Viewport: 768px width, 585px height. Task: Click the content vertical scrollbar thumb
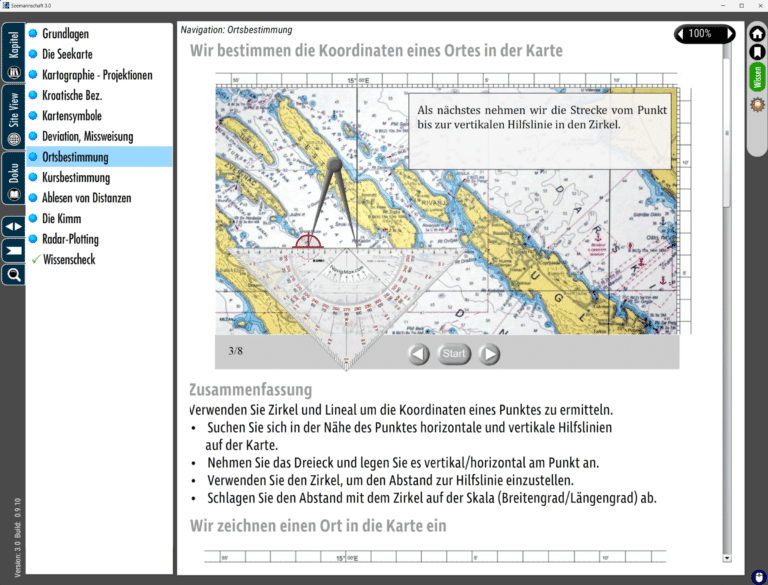click(x=727, y=133)
